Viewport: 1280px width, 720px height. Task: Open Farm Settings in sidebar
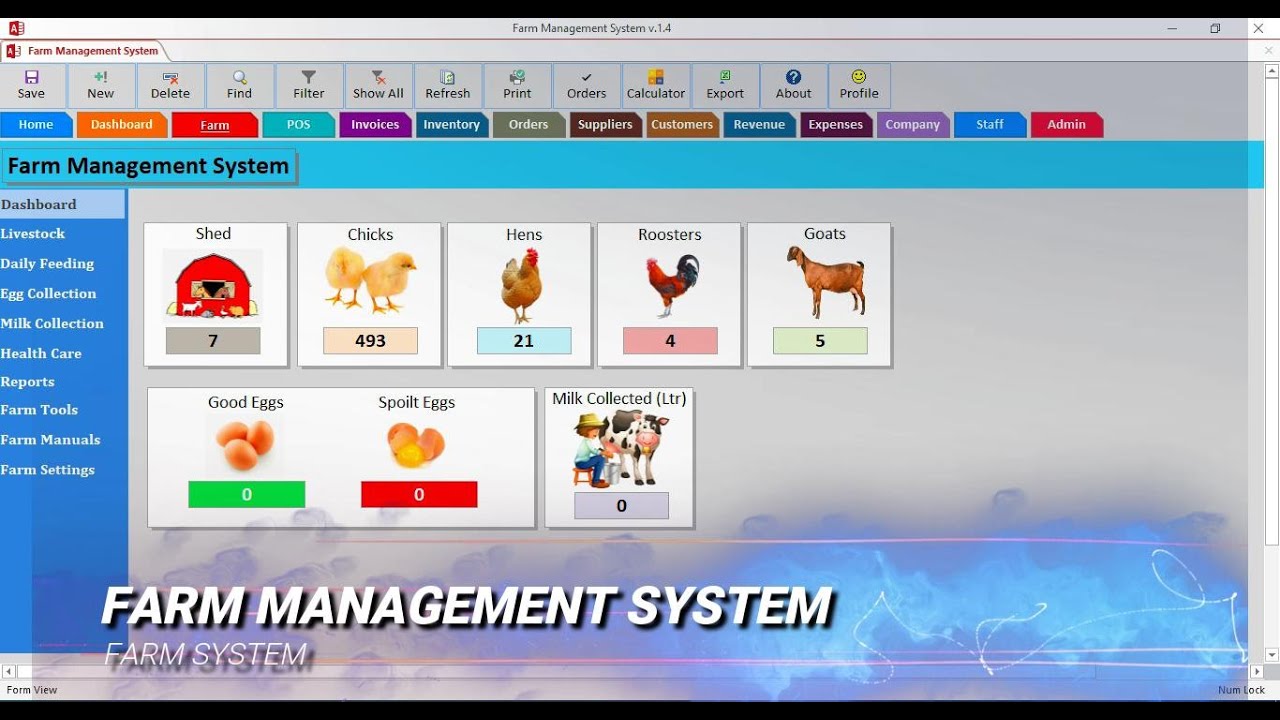(48, 470)
